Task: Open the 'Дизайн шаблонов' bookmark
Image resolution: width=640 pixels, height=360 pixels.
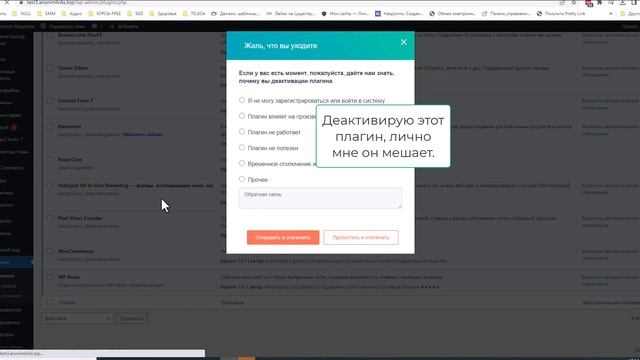Action: 236,13
